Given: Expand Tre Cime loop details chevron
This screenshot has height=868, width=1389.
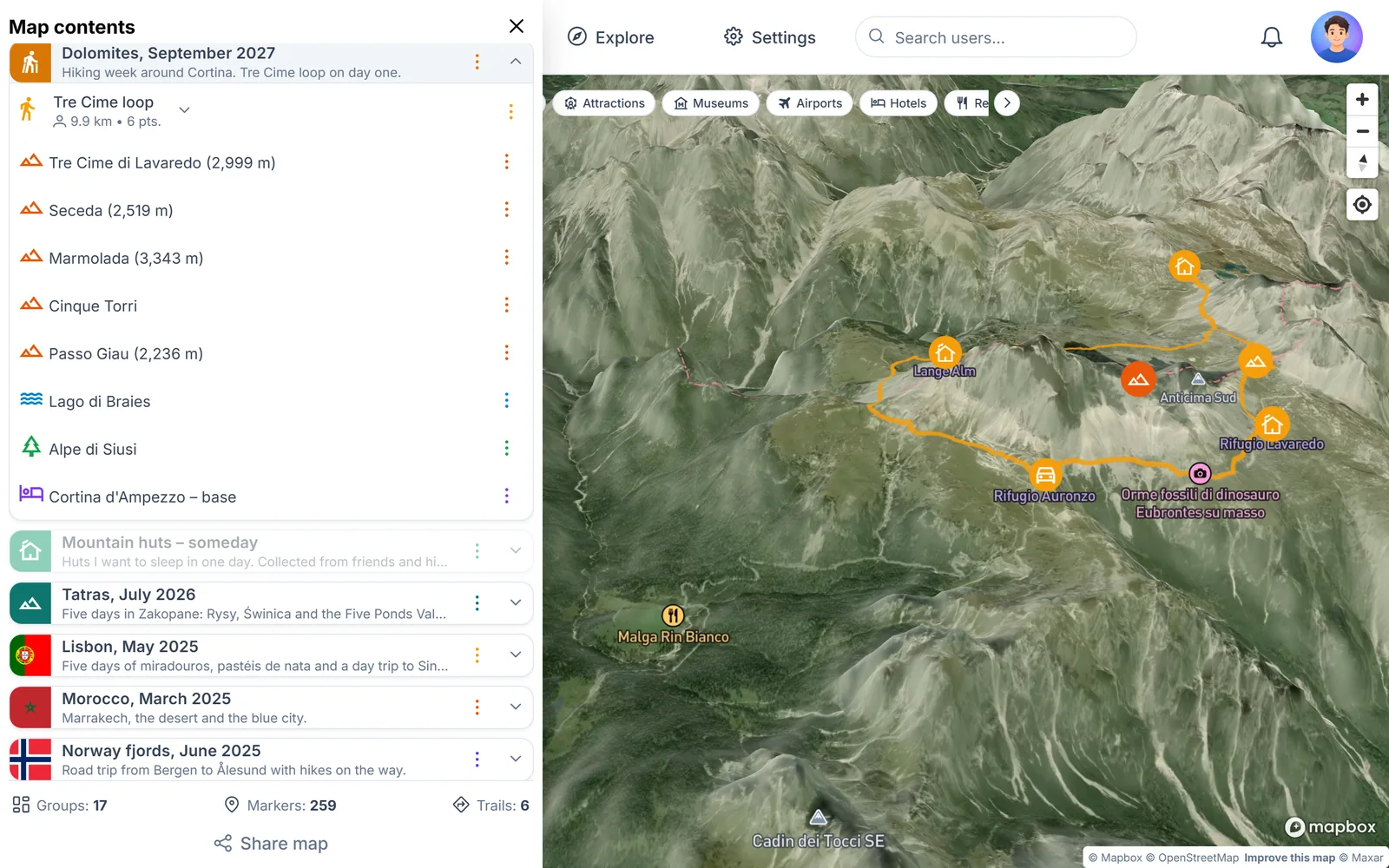Looking at the screenshot, I should click(x=184, y=110).
